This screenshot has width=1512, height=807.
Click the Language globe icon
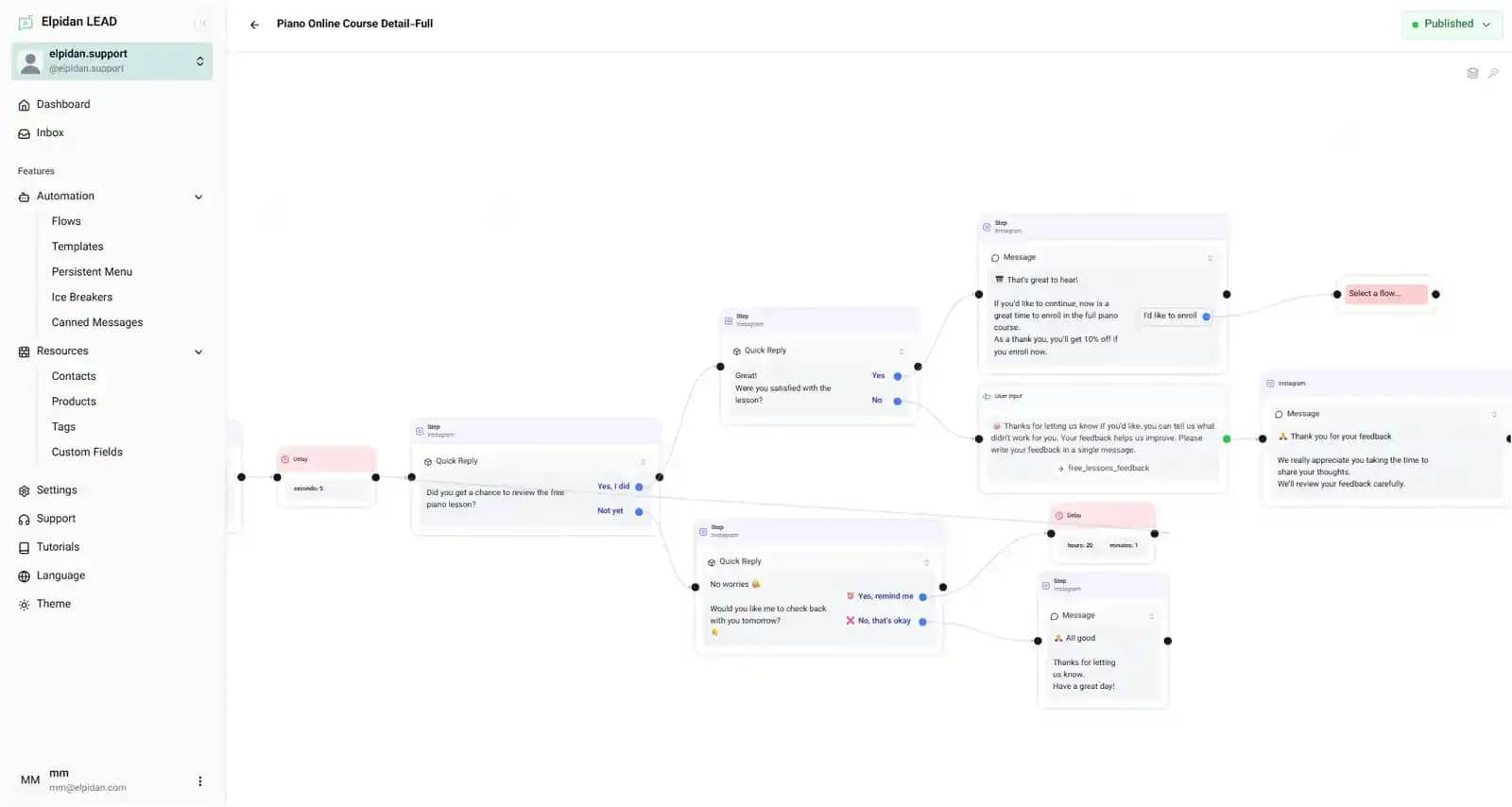coord(25,576)
